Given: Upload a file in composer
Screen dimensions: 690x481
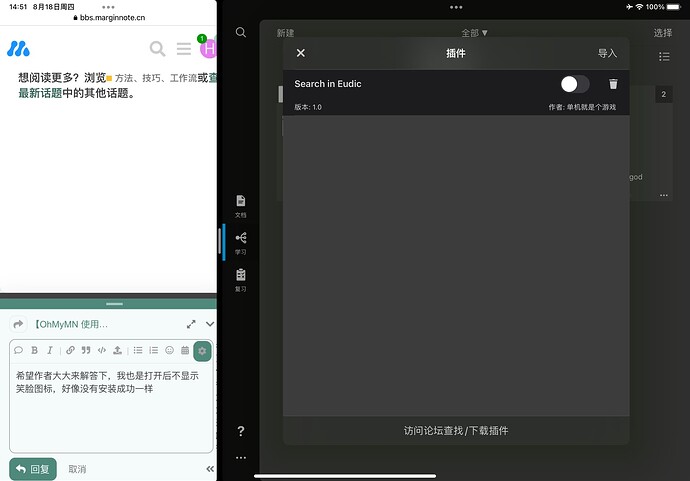Looking at the screenshot, I should [117, 350].
